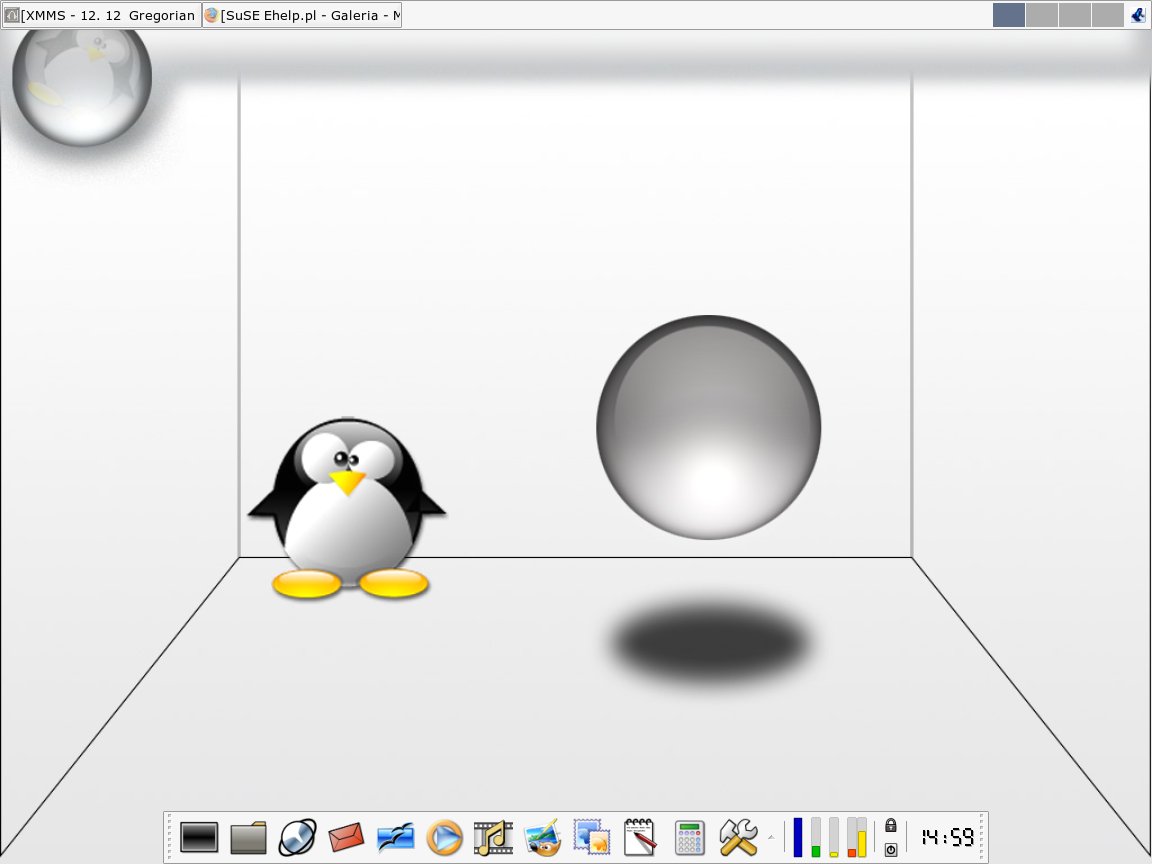Click the orange and yellow usage bars
The width and height of the screenshot is (1152, 864).
[857, 838]
